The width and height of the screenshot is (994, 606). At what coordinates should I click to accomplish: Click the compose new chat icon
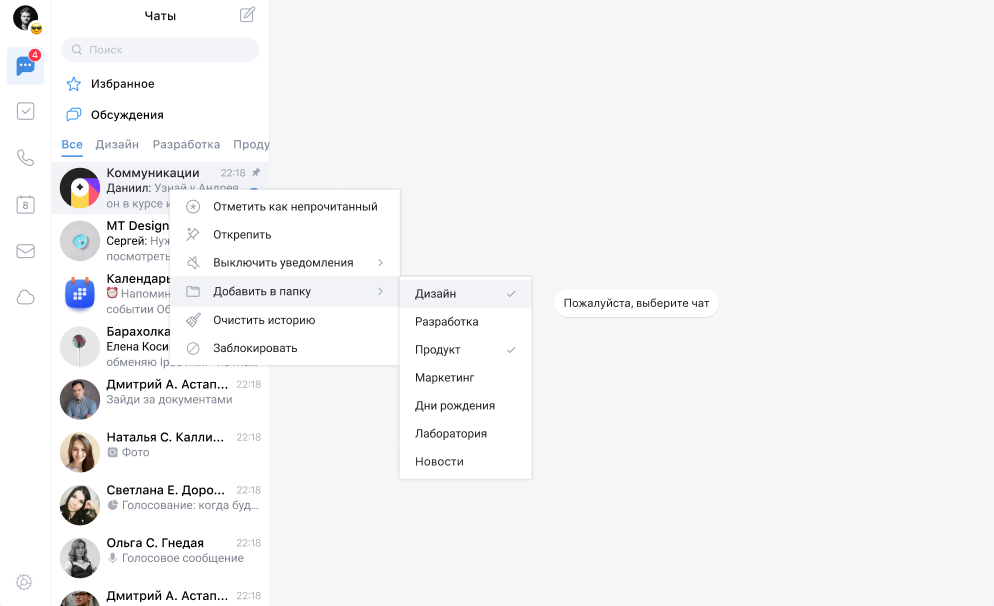[x=247, y=15]
